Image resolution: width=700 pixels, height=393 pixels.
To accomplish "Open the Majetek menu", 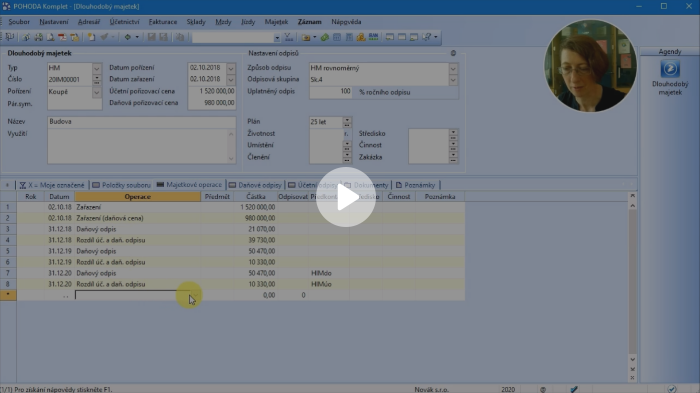I will point(276,21).
